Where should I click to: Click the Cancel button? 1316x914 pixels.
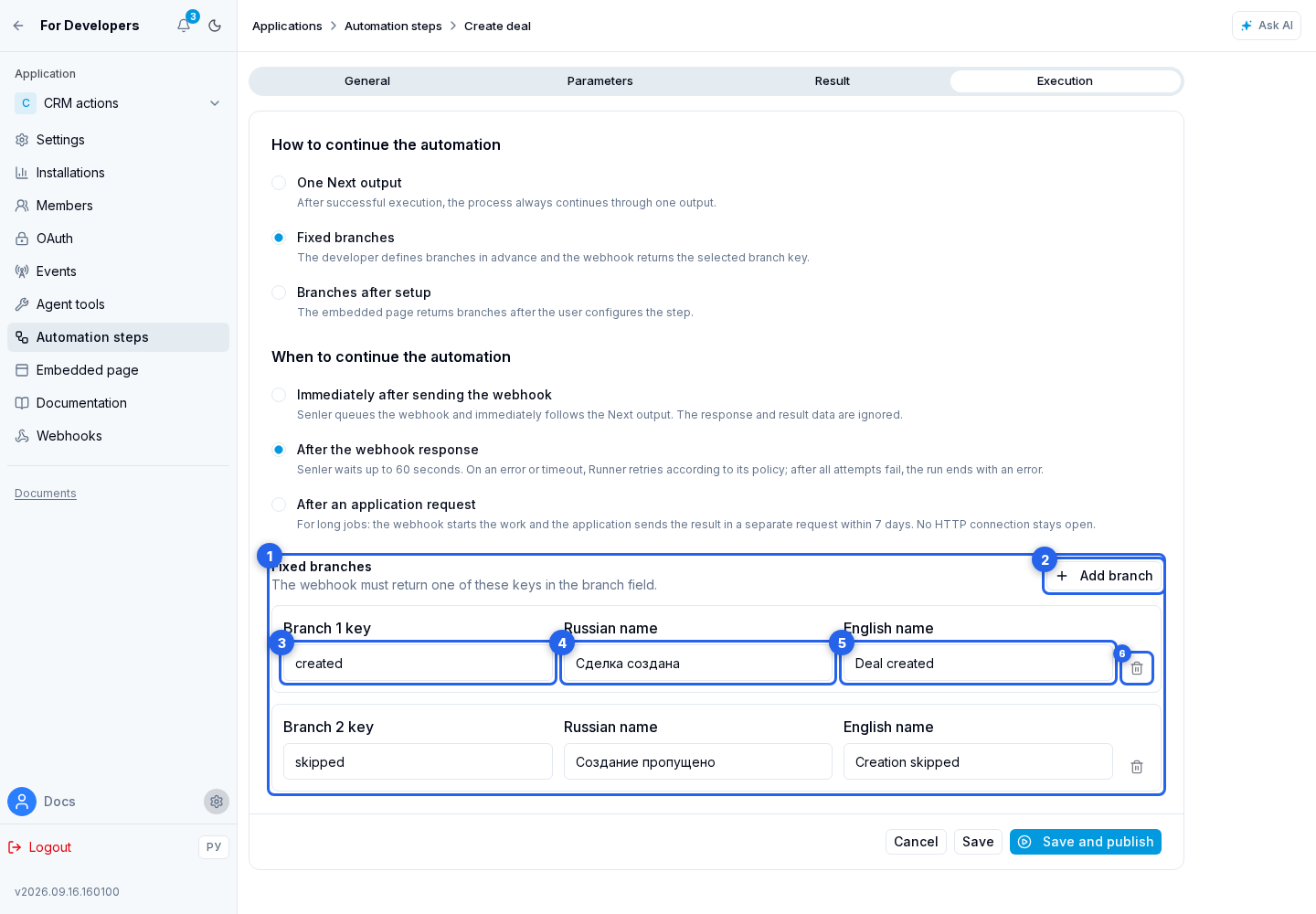click(x=916, y=842)
